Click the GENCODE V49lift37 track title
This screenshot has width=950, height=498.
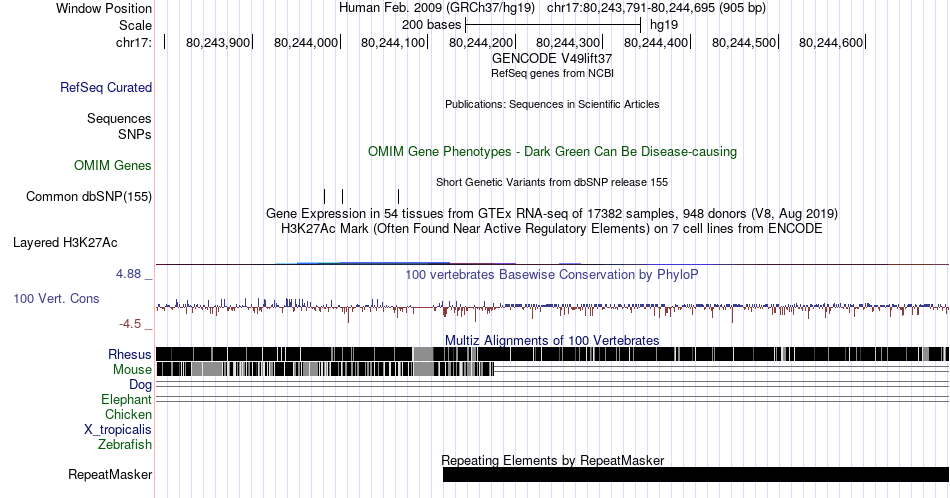552,59
